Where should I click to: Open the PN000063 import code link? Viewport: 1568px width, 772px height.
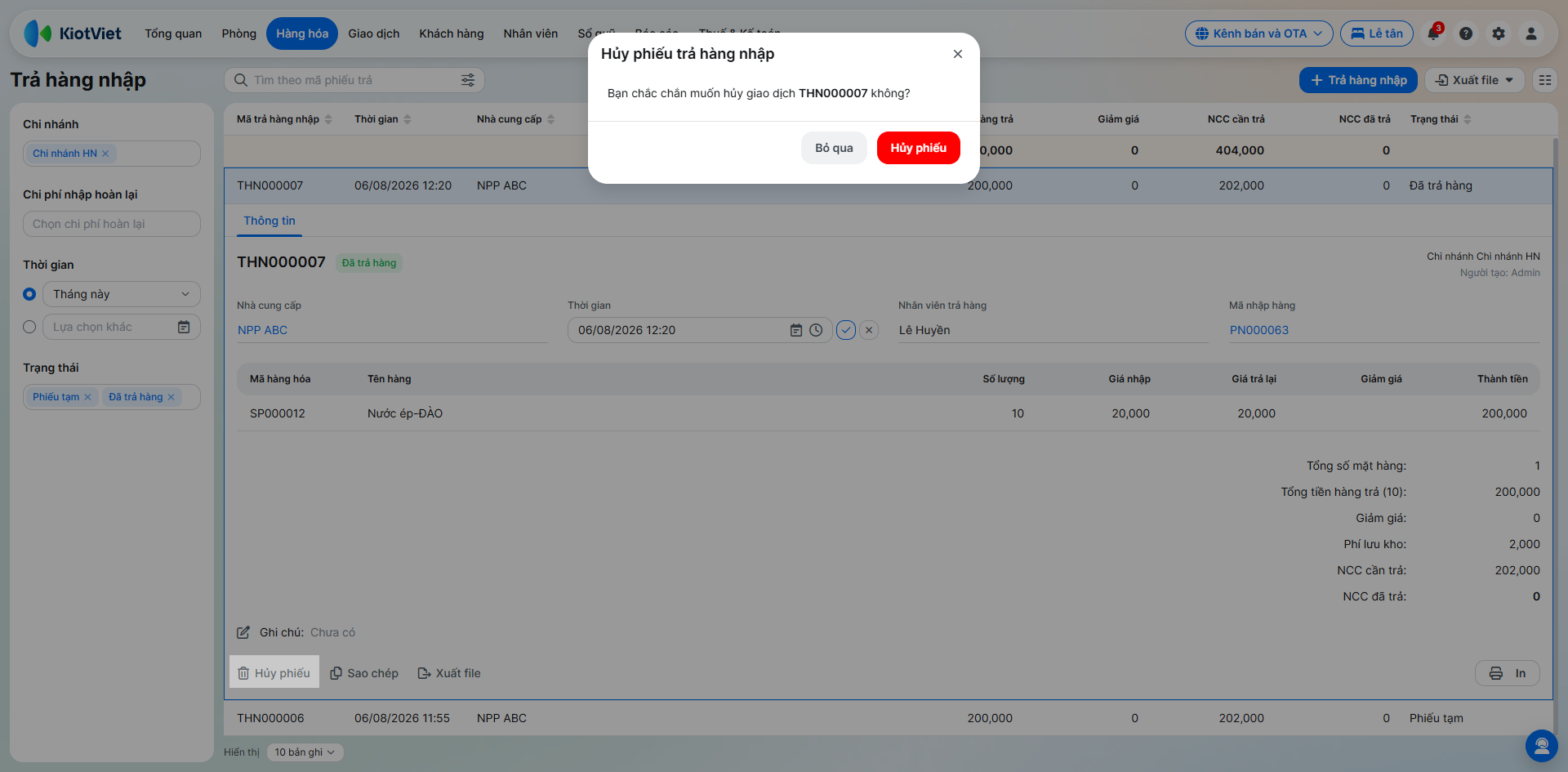pyautogui.click(x=1259, y=330)
